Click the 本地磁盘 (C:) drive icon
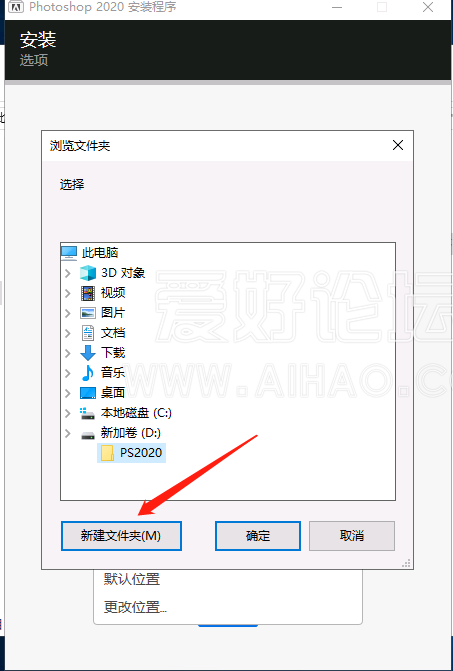The image size is (453, 671). [x=88, y=413]
